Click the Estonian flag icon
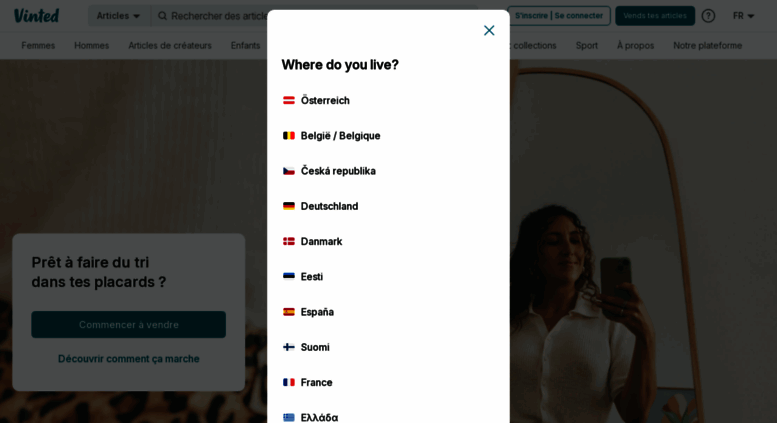777x423 pixels. (x=289, y=276)
